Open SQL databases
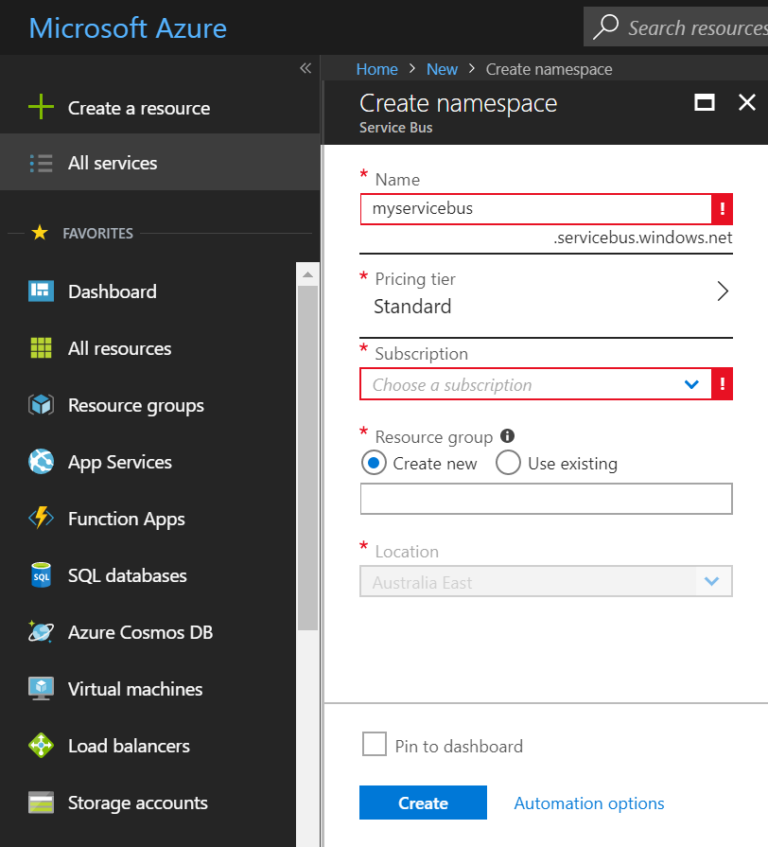This screenshot has width=768, height=847. pos(127,575)
